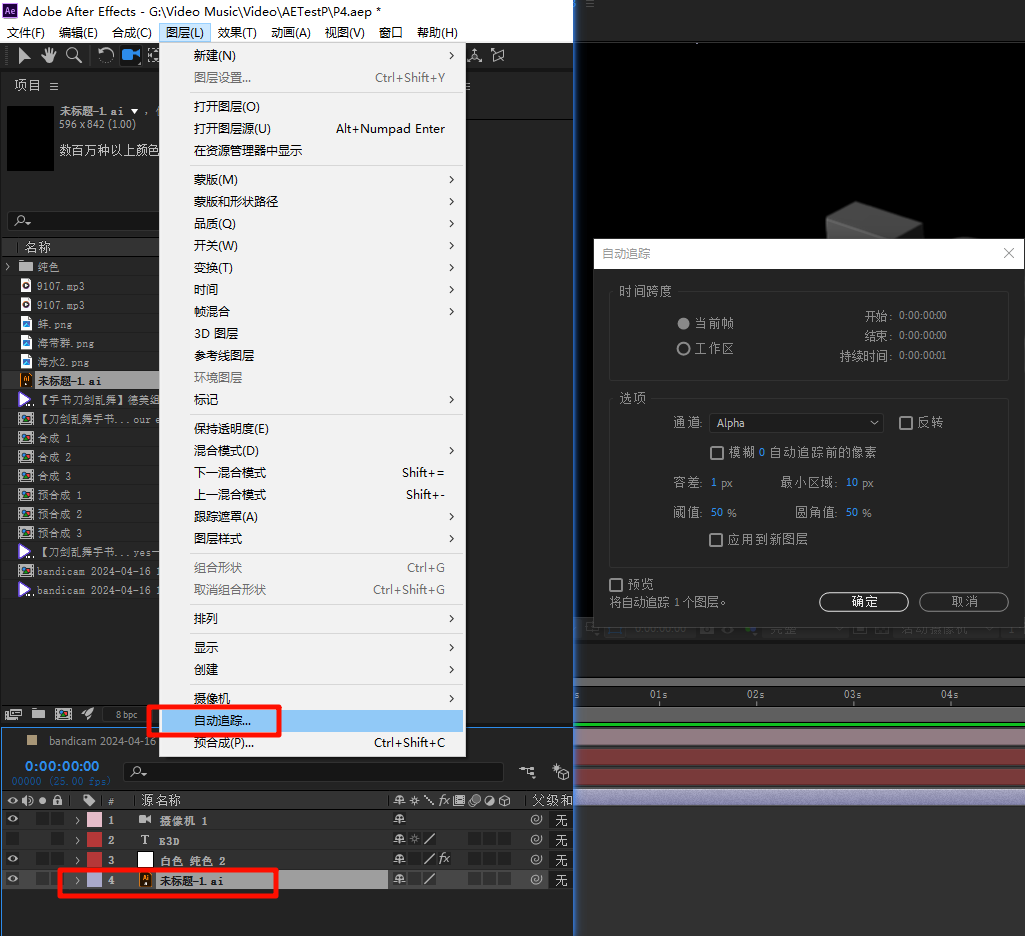Expand the 纯色 folder in Project panel
The height and width of the screenshot is (936, 1025).
pyautogui.click(x=8, y=267)
